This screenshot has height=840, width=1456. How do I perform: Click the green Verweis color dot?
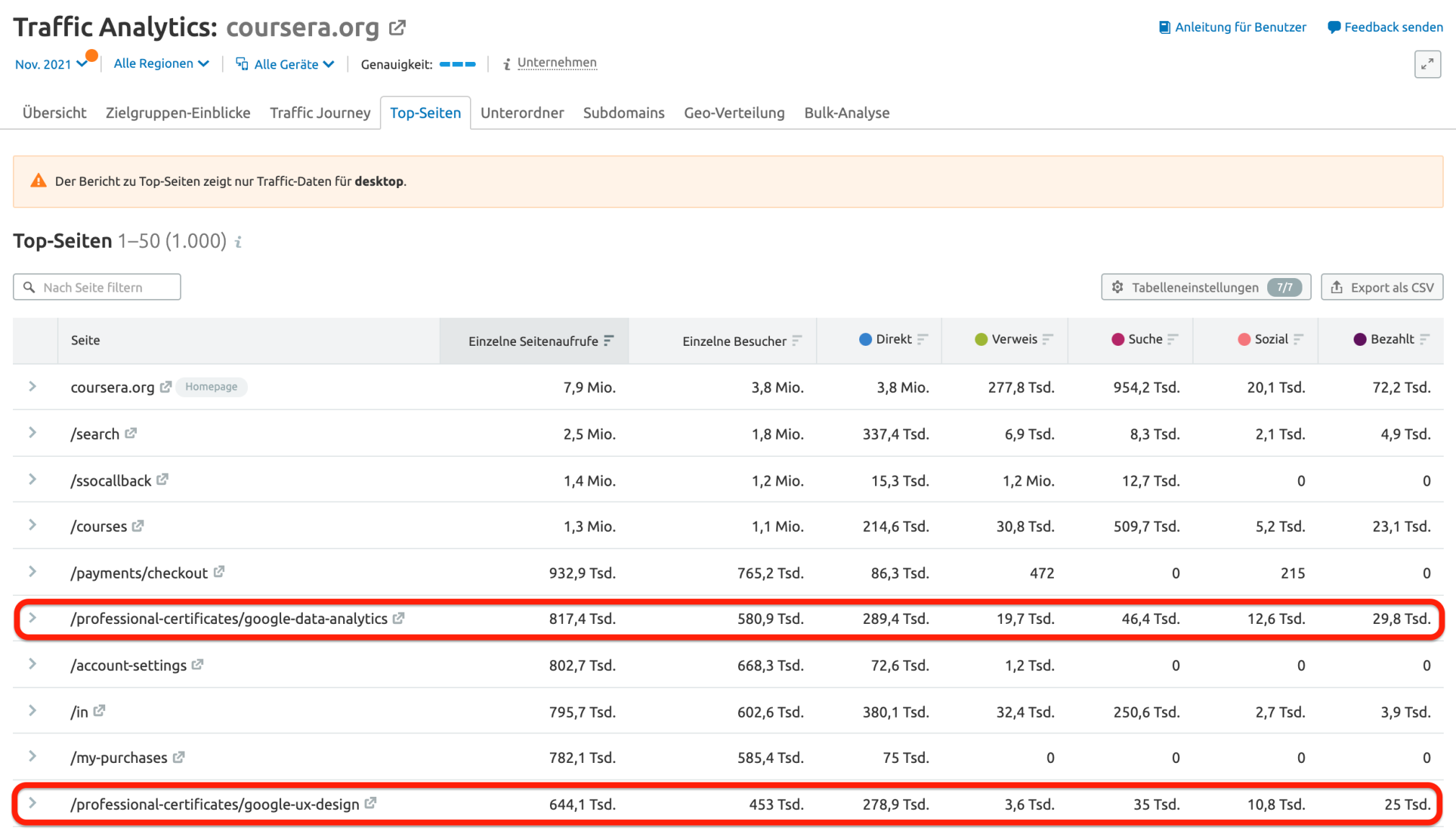click(x=981, y=339)
